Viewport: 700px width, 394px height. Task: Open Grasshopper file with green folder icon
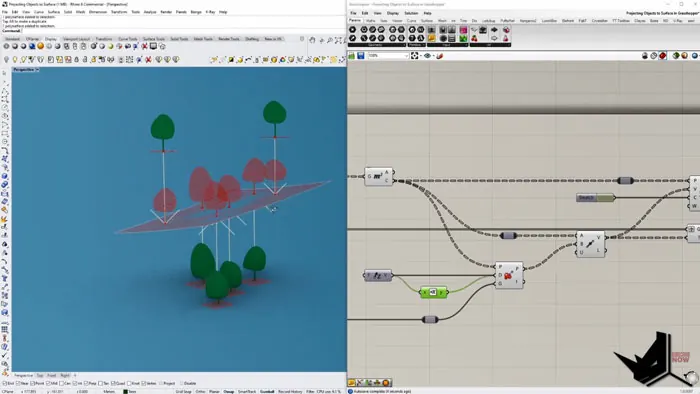(x=351, y=56)
